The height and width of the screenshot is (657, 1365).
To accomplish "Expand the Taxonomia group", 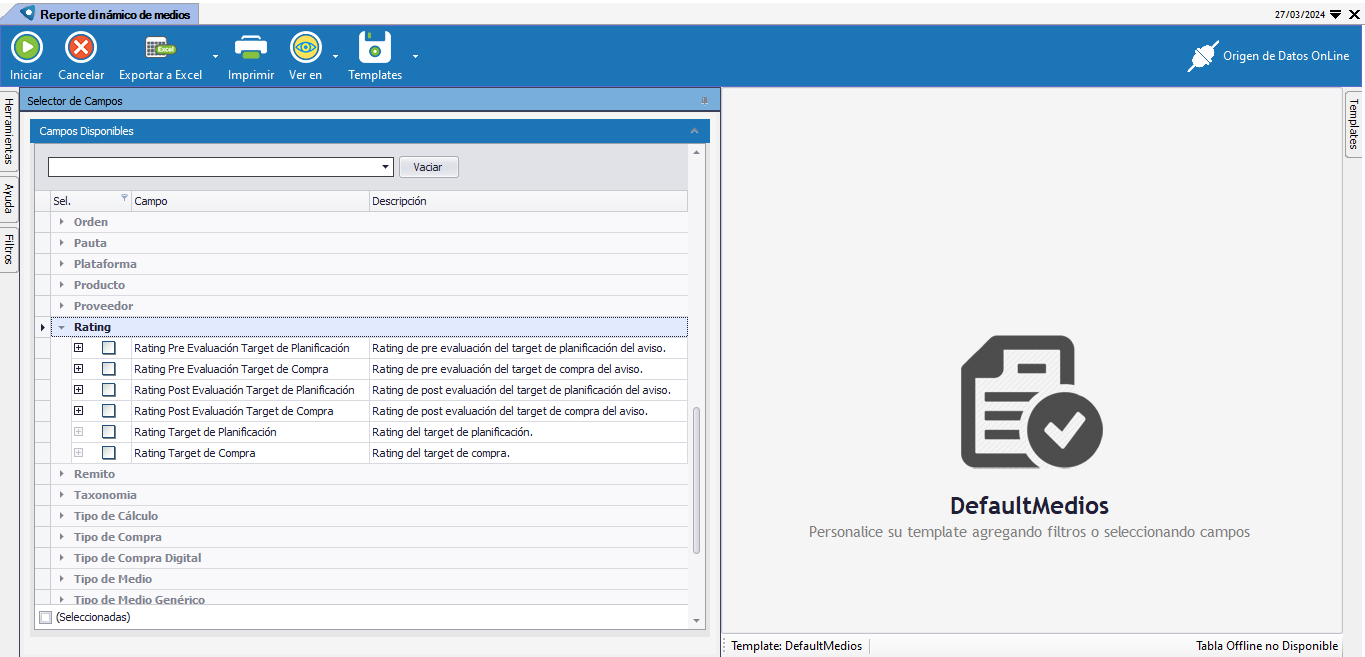I will pyautogui.click(x=62, y=495).
